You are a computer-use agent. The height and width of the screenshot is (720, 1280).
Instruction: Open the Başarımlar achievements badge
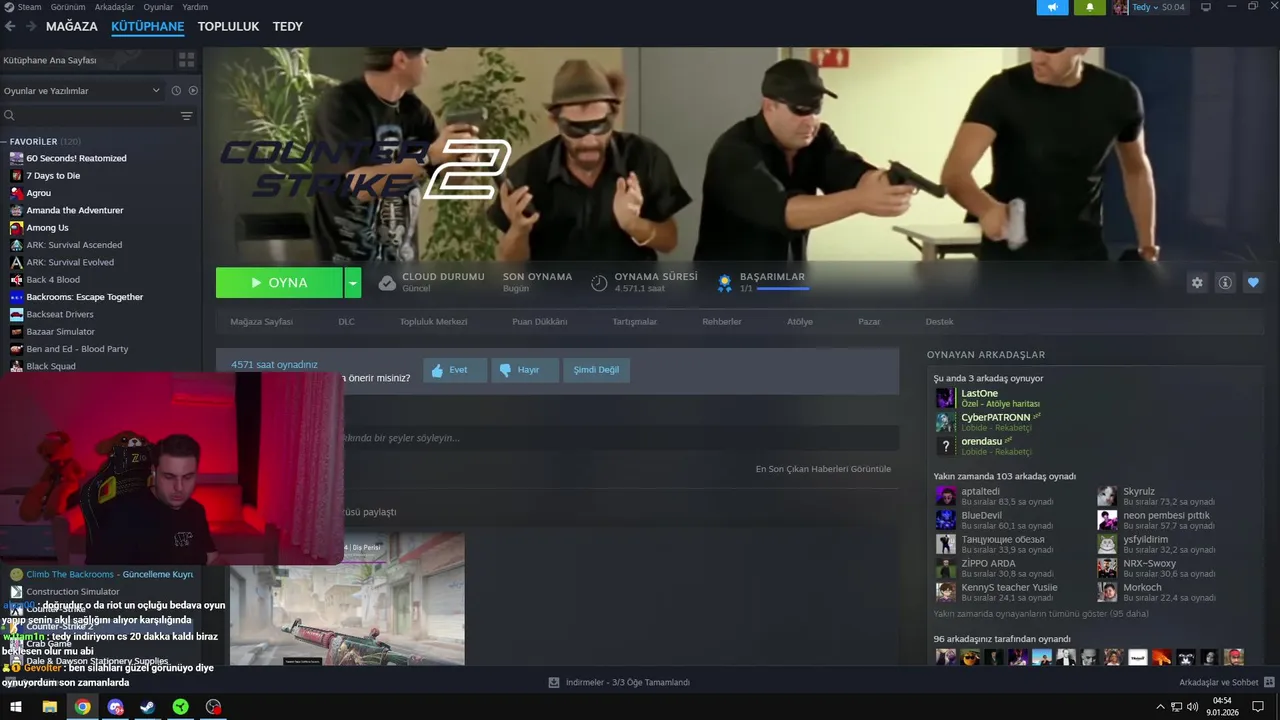pos(725,283)
